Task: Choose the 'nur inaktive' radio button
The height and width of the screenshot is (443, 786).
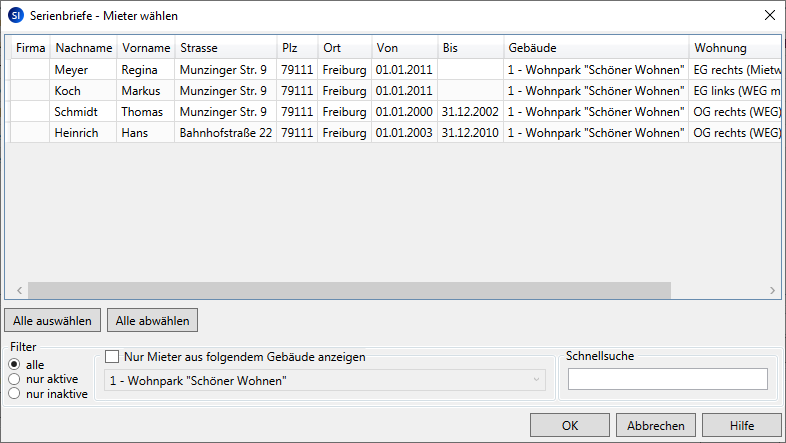Action: click(14, 394)
